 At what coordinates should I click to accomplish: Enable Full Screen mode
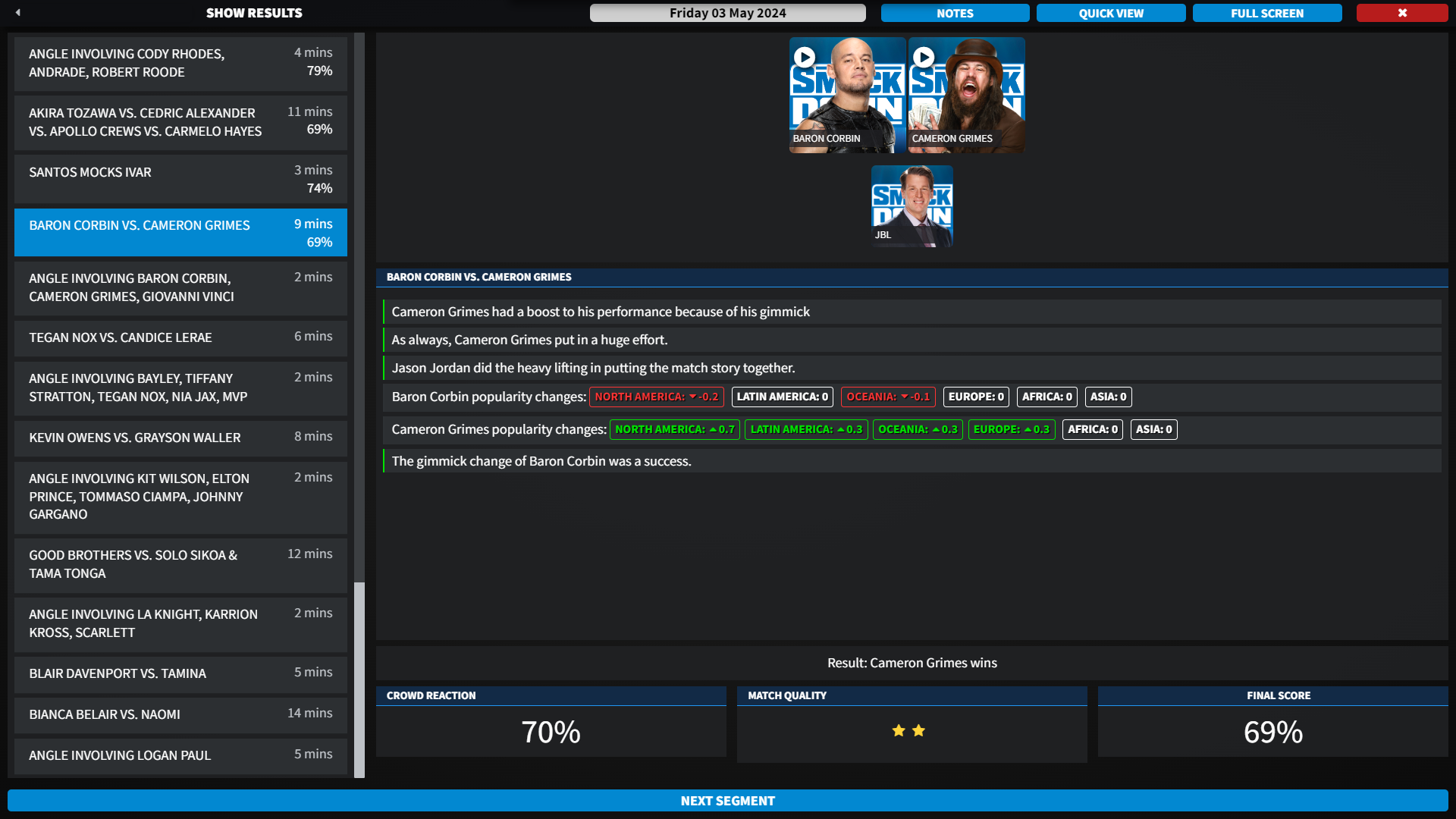coord(1266,13)
